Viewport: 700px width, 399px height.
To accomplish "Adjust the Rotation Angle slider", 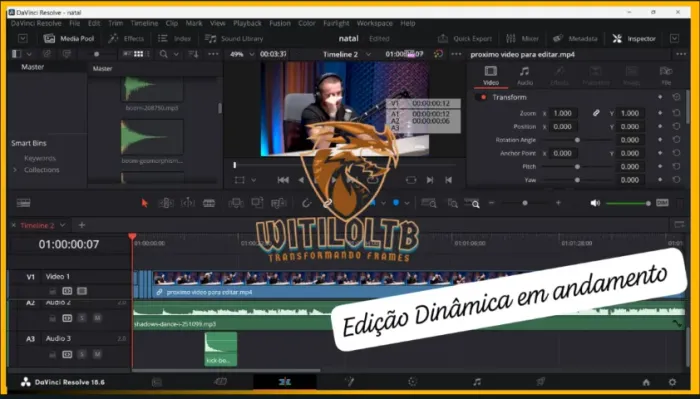I will pyautogui.click(x=577, y=140).
